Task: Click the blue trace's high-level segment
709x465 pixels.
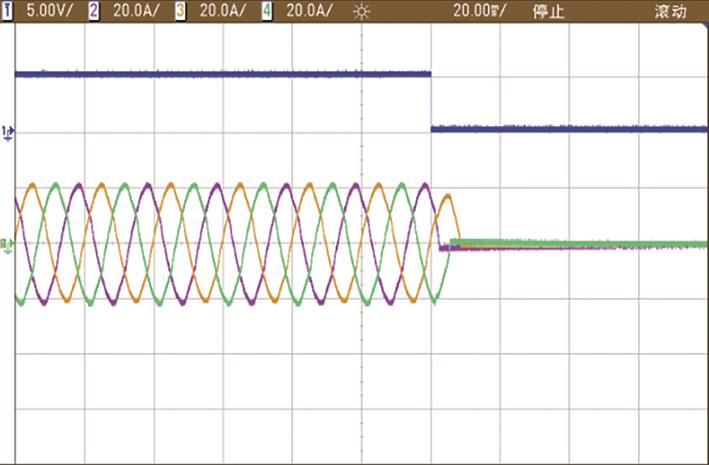Action: pos(220,73)
